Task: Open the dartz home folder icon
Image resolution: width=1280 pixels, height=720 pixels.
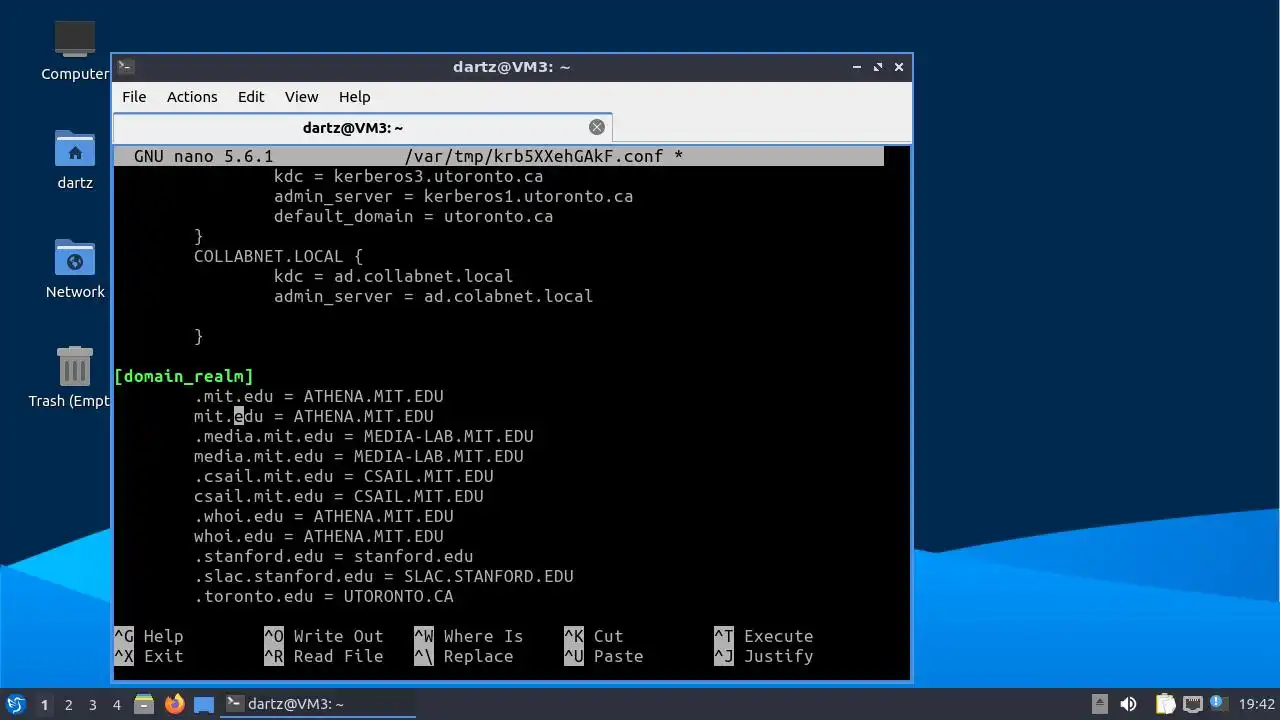Action: (75, 160)
